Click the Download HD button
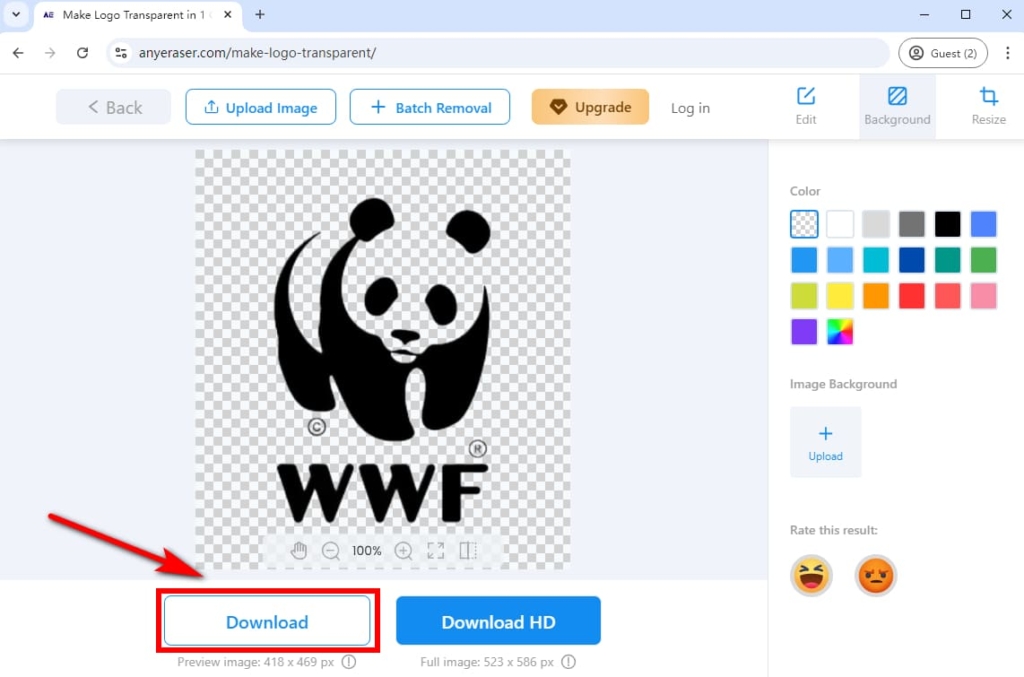Viewport: 1024px width, 677px height. pyautogui.click(x=498, y=620)
